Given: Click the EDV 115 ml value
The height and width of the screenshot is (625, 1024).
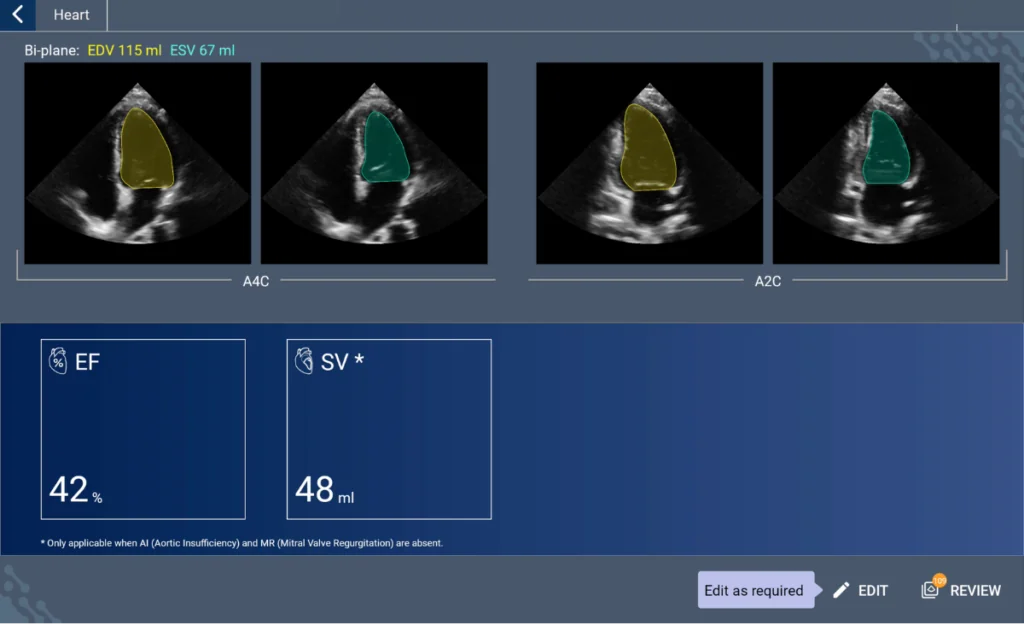Looking at the screenshot, I should tap(124, 50).
